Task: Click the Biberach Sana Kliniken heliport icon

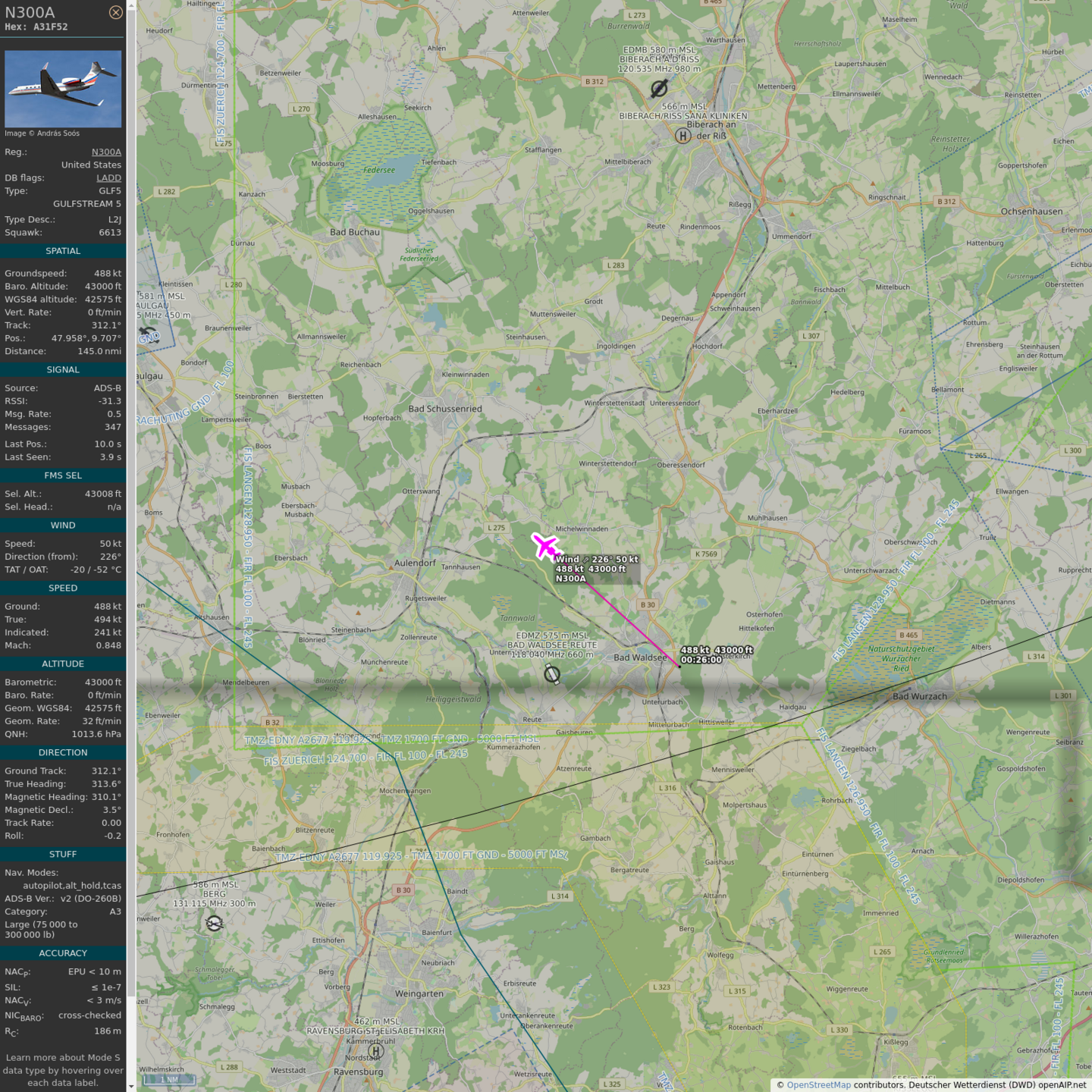Action: 682,136
